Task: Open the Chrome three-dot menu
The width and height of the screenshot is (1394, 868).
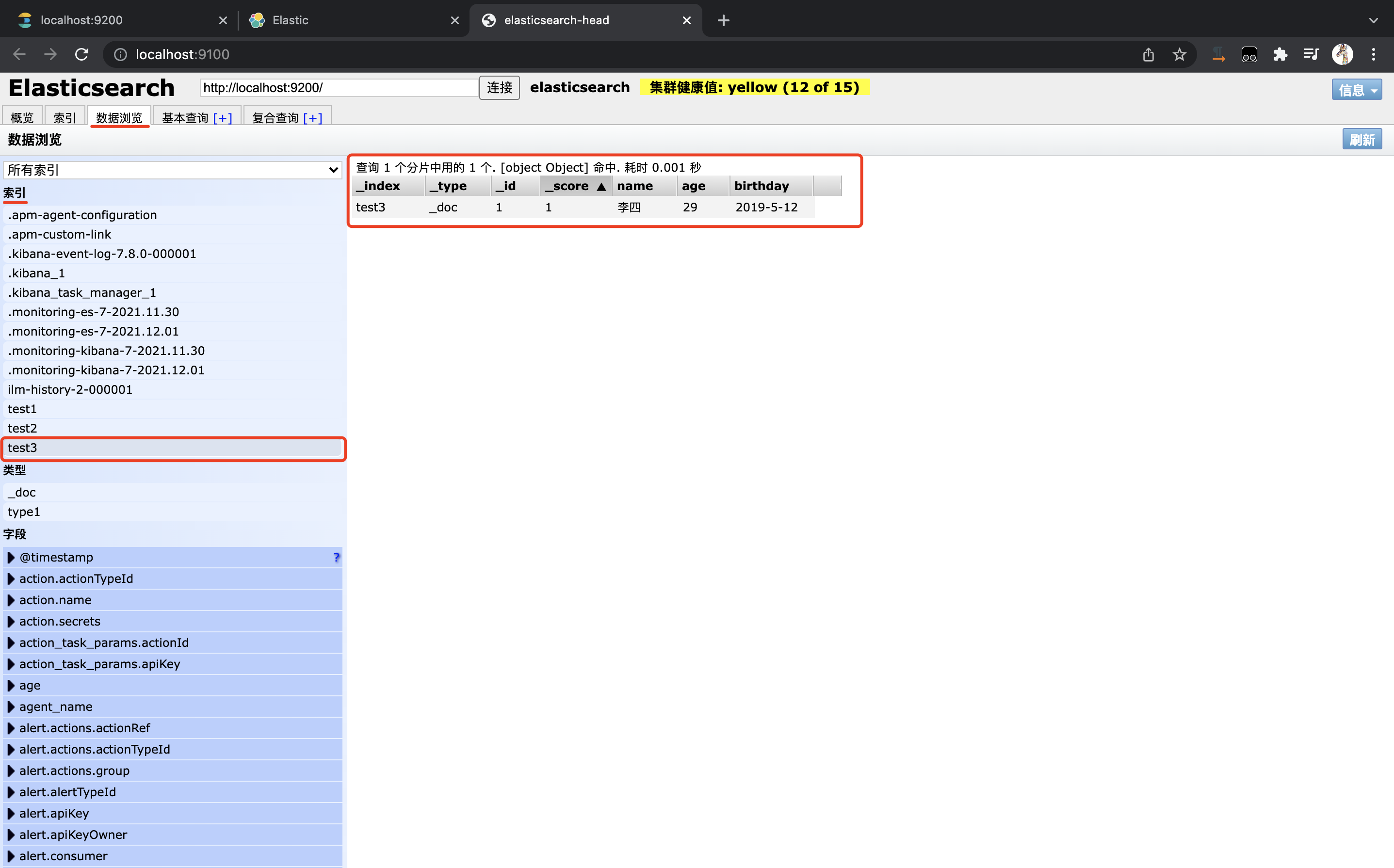Action: [x=1373, y=54]
